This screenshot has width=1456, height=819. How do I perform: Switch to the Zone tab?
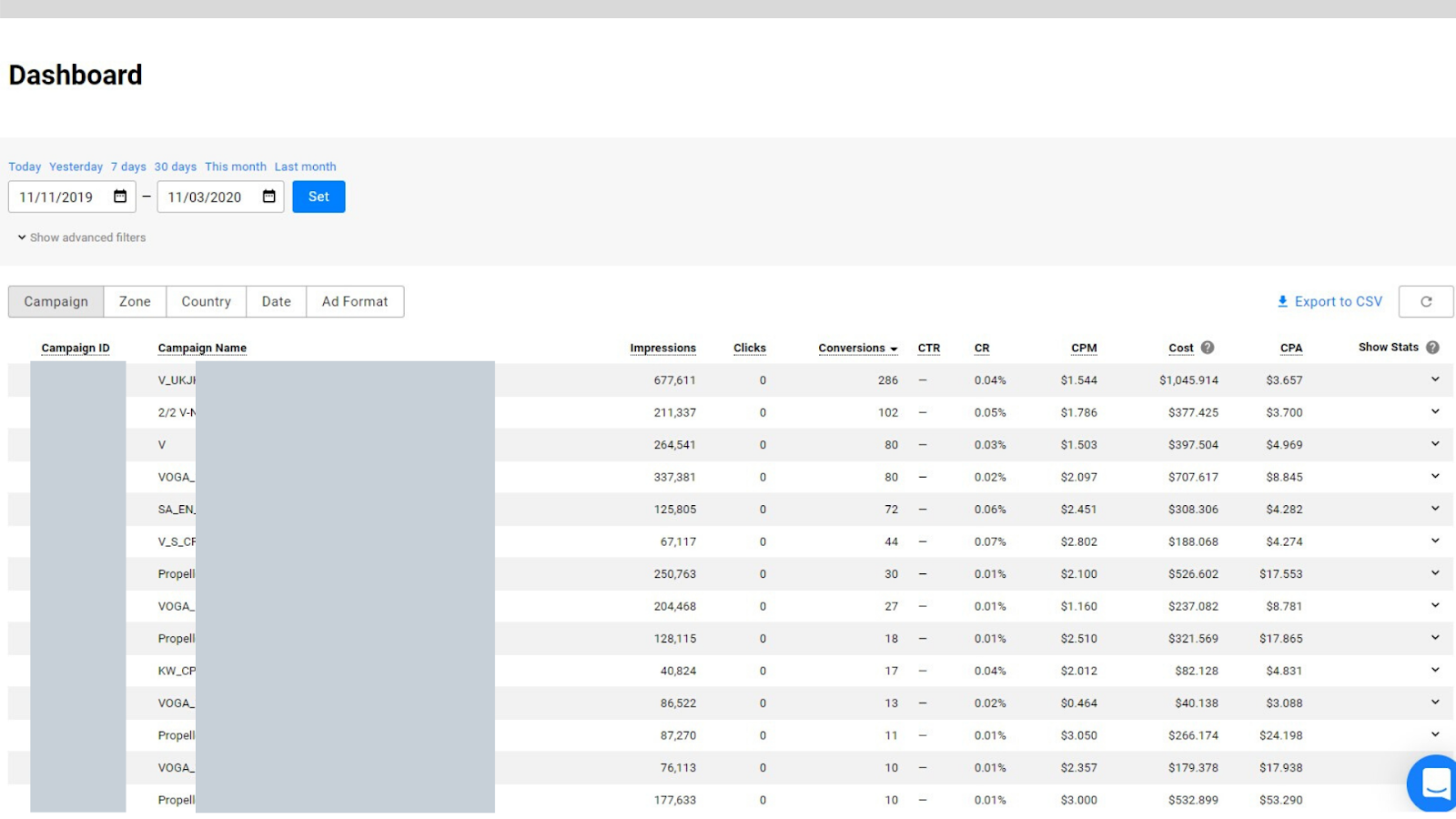(x=135, y=302)
